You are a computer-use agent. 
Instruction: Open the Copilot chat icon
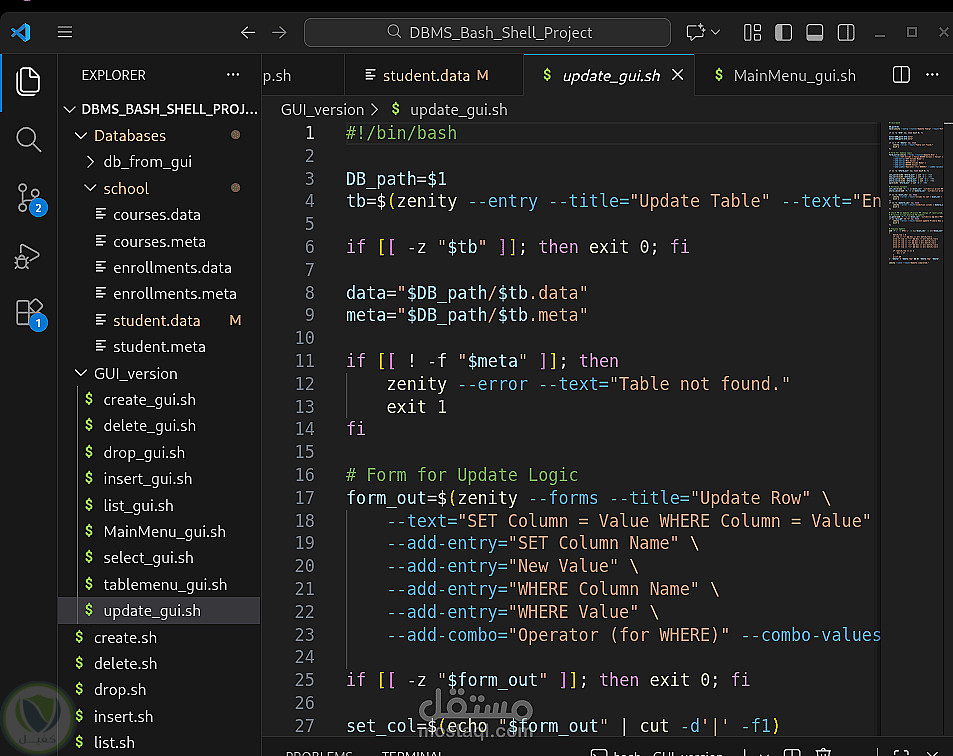tap(696, 32)
